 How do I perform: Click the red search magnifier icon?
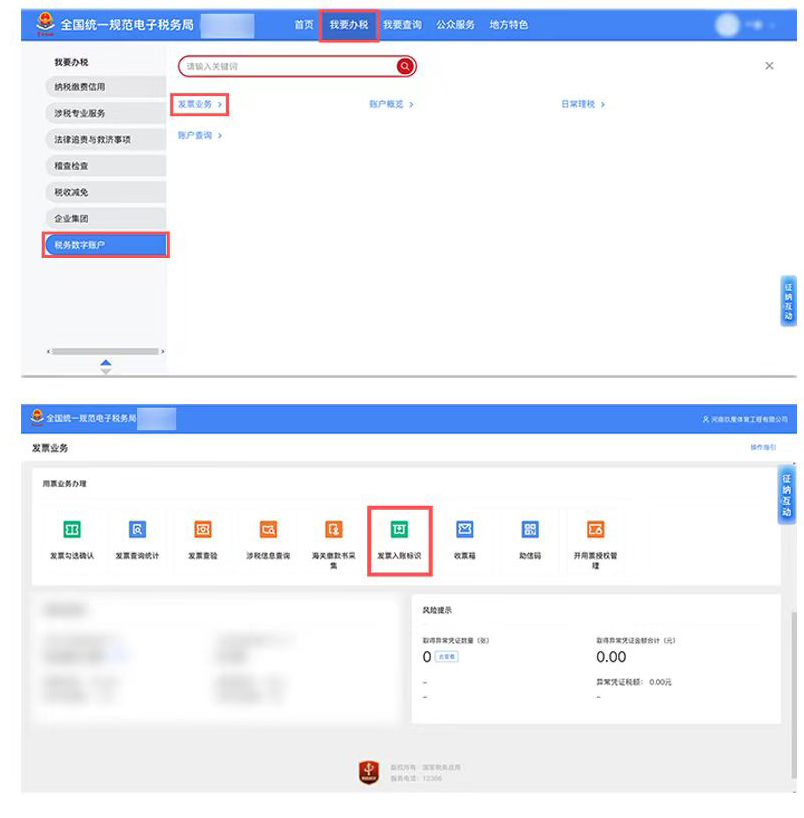click(404, 66)
